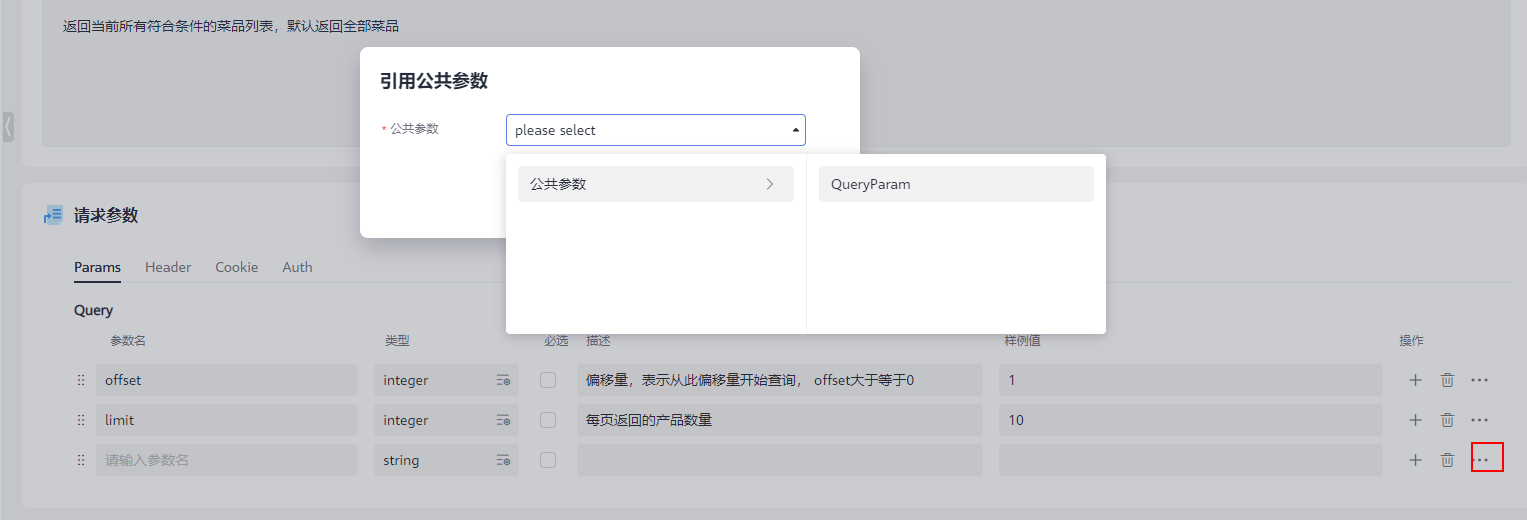Click the 引用公共参数 dialog title

coord(434,81)
